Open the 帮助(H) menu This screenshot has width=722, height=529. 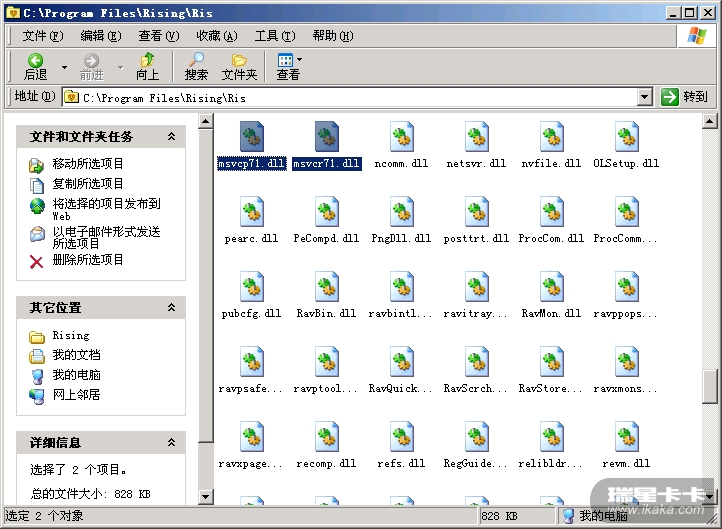click(x=333, y=36)
